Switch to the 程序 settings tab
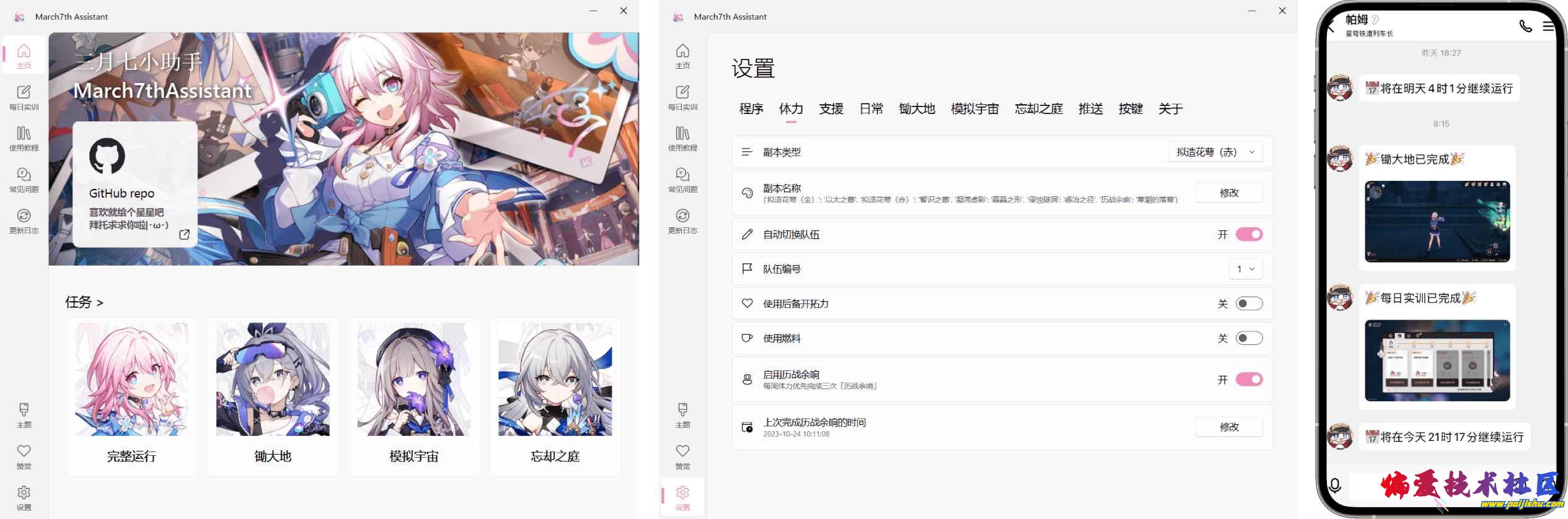 pyautogui.click(x=751, y=109)
